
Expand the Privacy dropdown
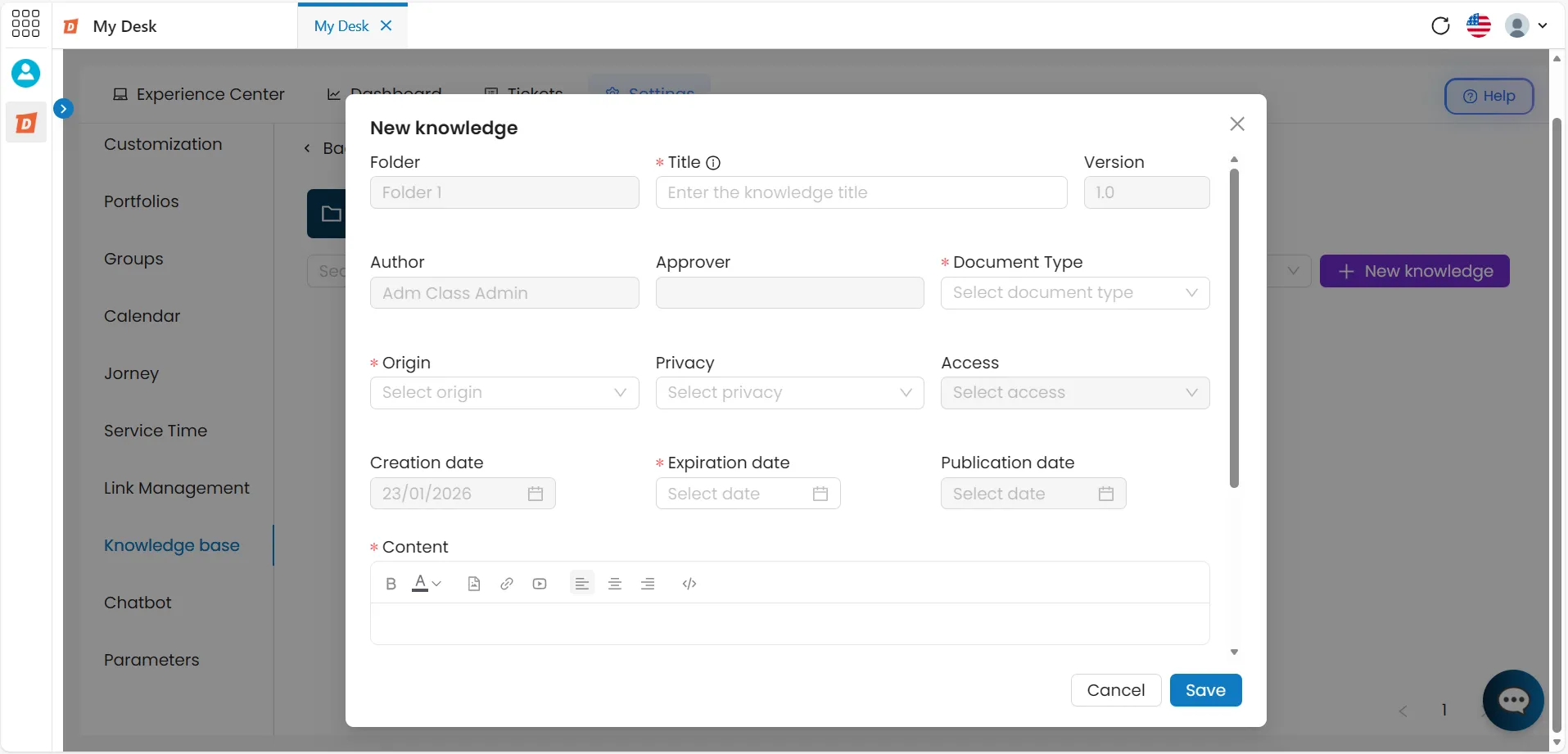[x=790, y=393]
